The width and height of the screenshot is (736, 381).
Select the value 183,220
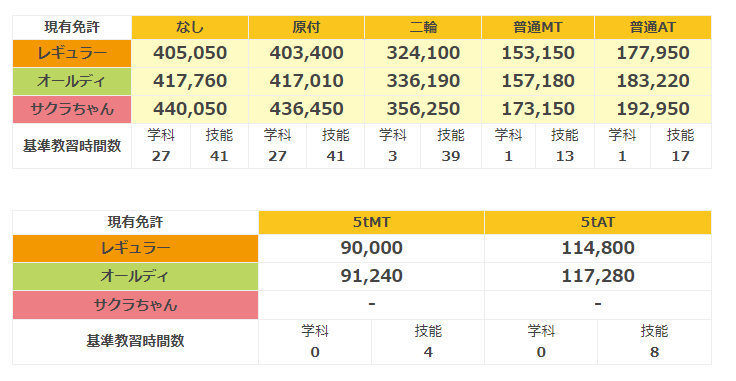653,81
